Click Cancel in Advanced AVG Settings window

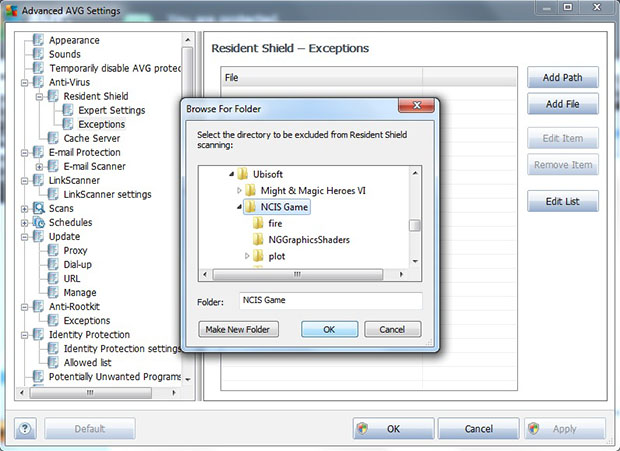point(478,428)
